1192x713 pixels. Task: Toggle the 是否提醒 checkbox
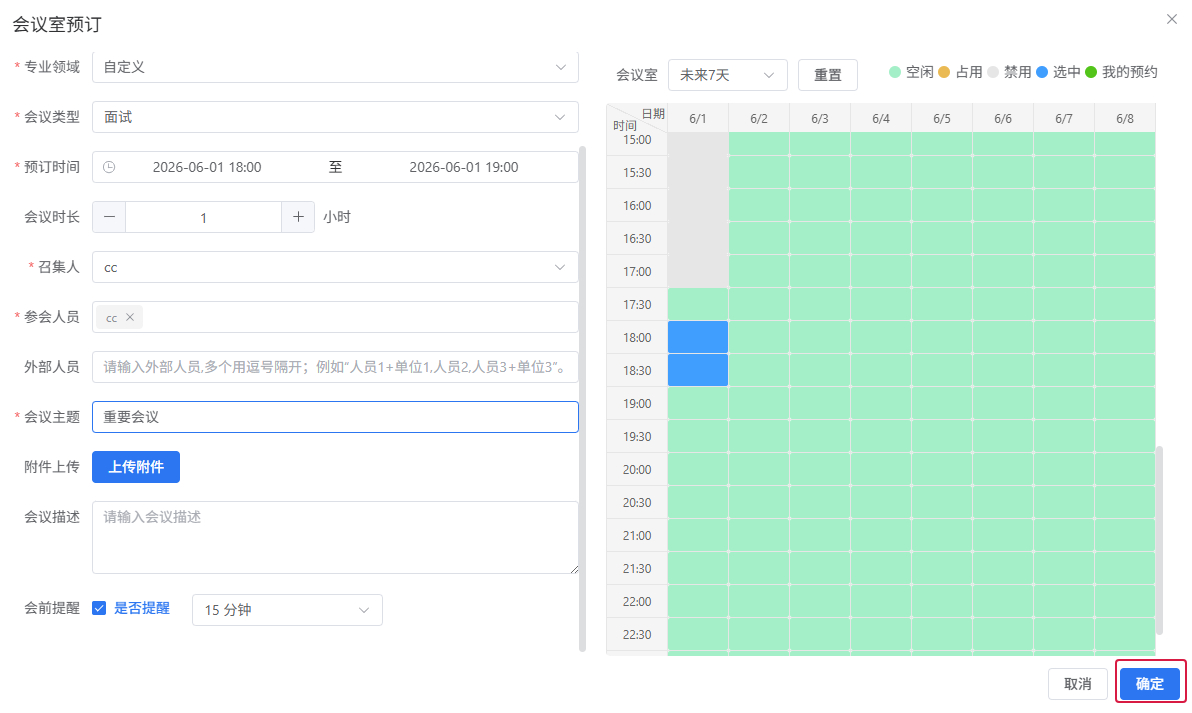tap(99, 608)
